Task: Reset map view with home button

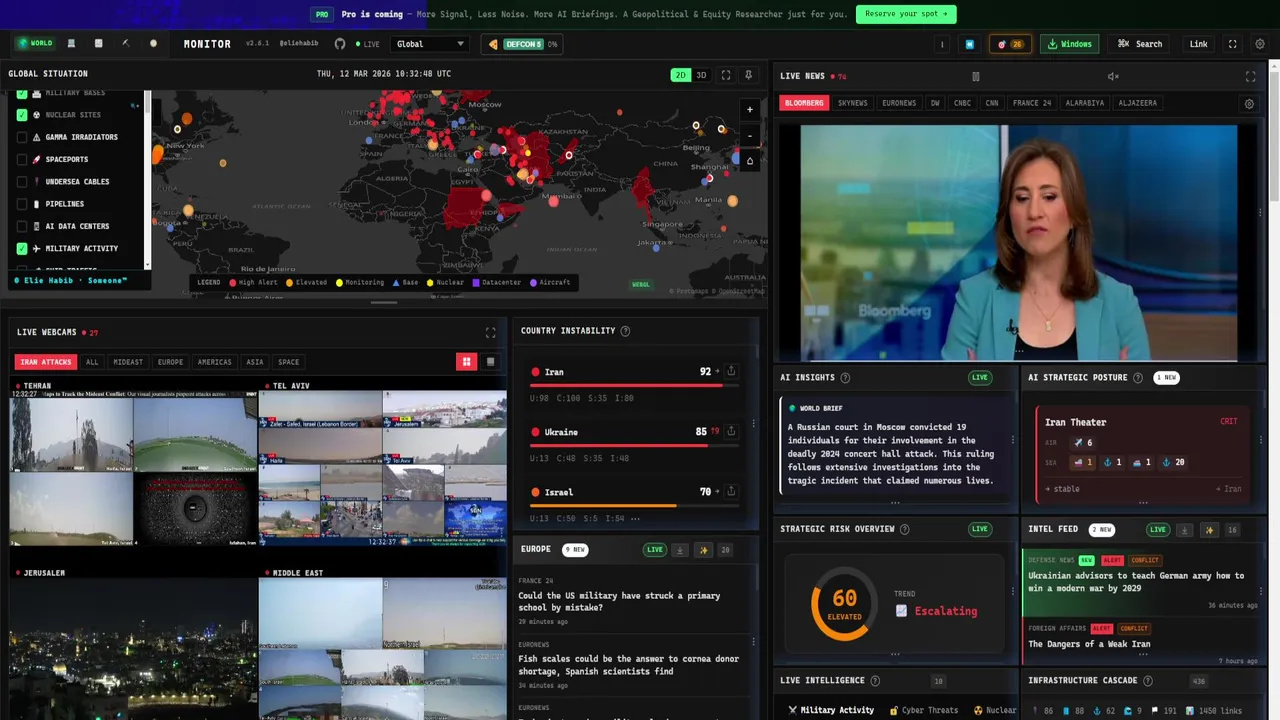Action: click(x=750, y=161)
